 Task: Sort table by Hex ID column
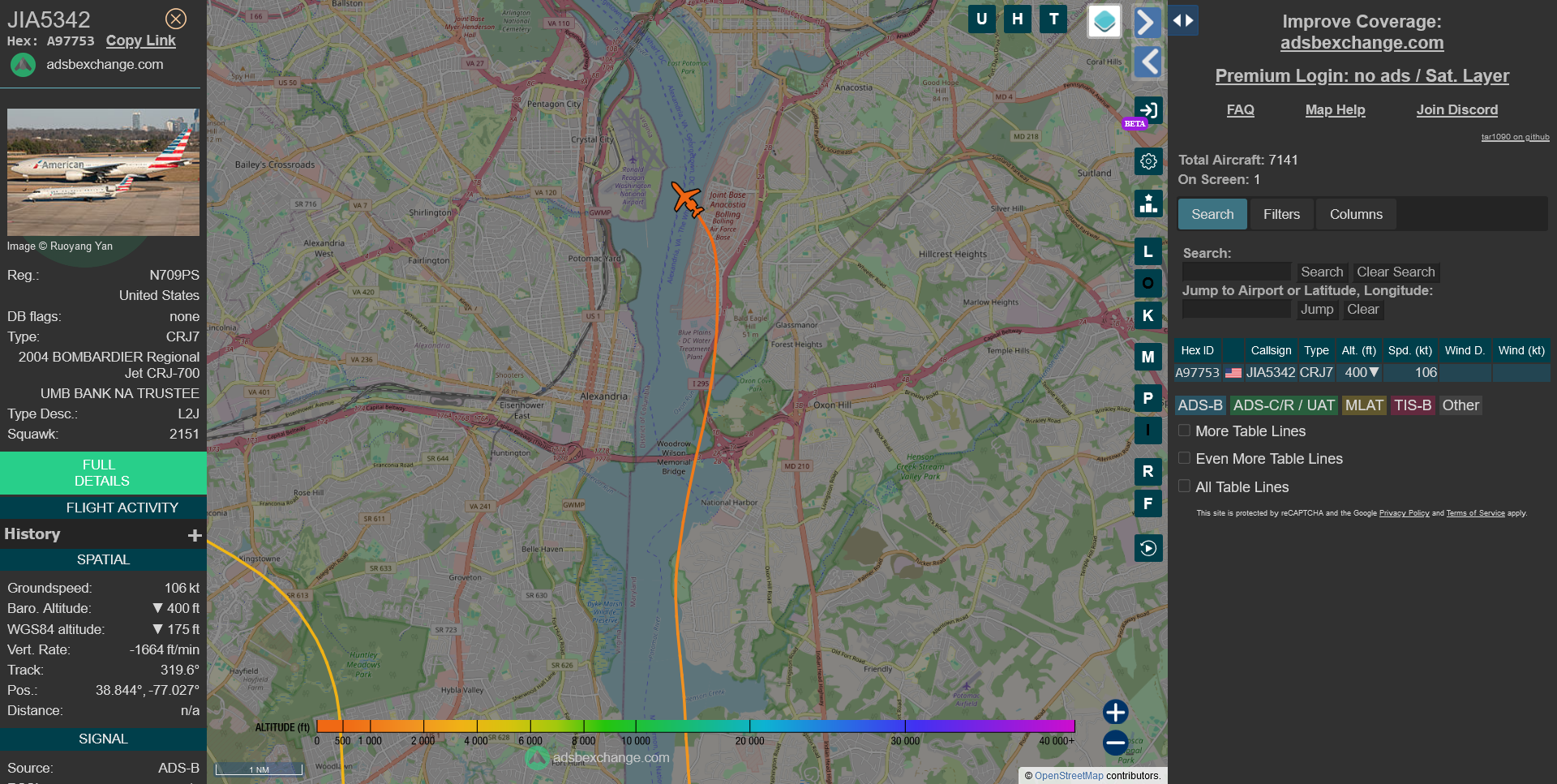tap(1197, 350)
